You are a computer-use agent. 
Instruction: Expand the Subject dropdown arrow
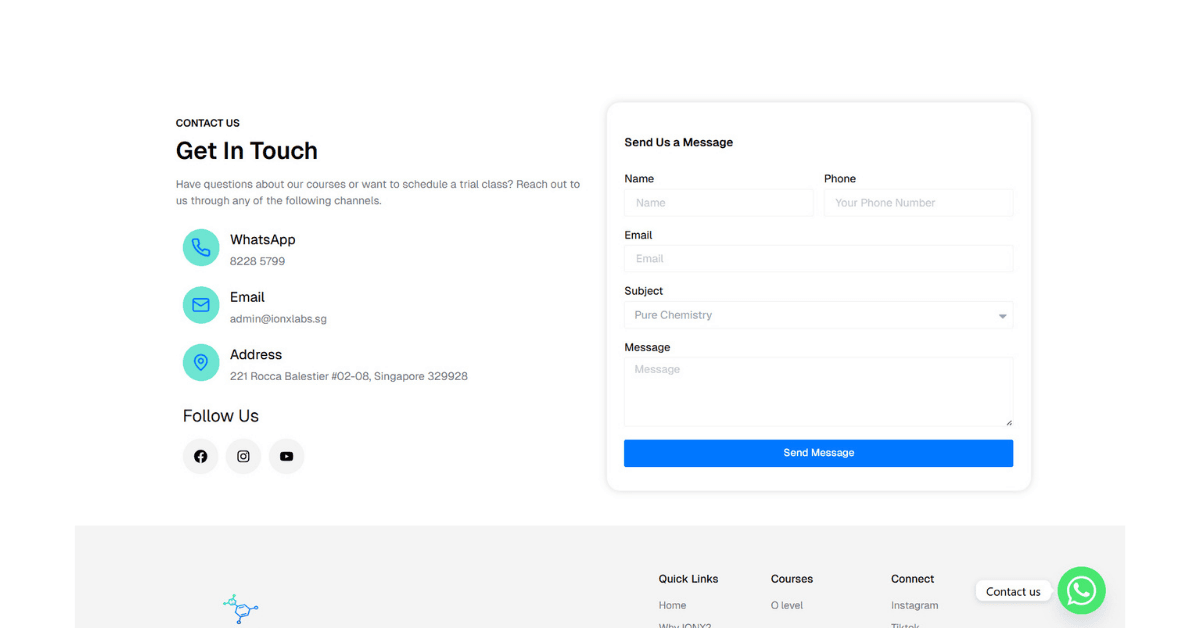coord(1002,316)
